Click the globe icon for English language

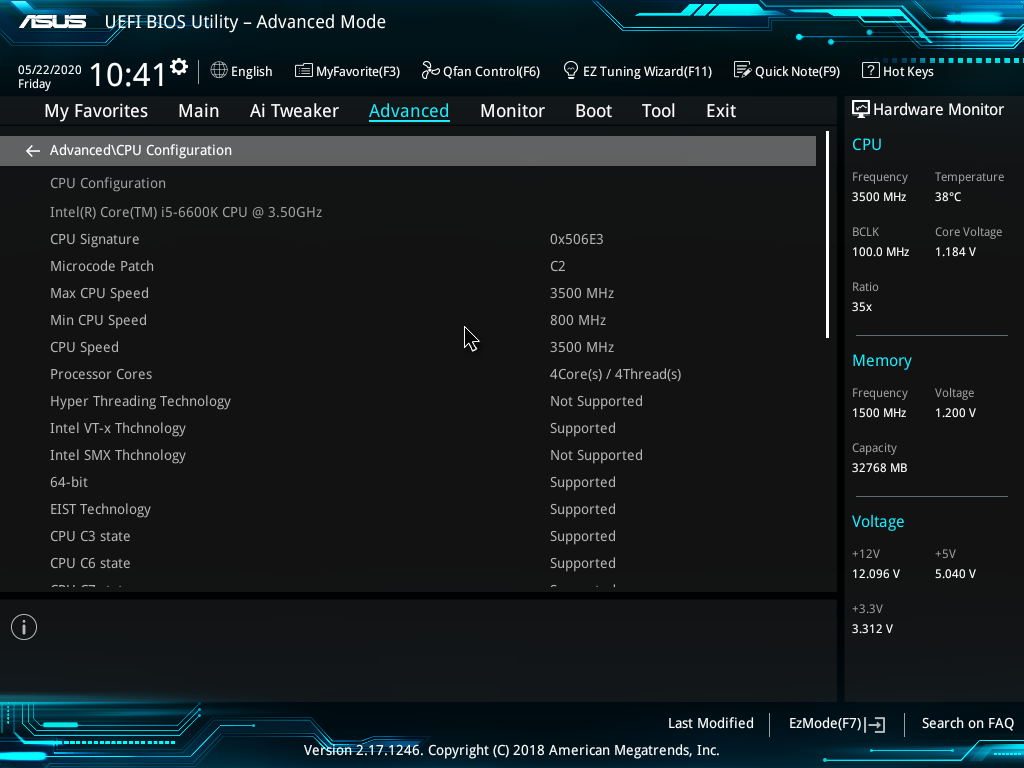(219, 71)
